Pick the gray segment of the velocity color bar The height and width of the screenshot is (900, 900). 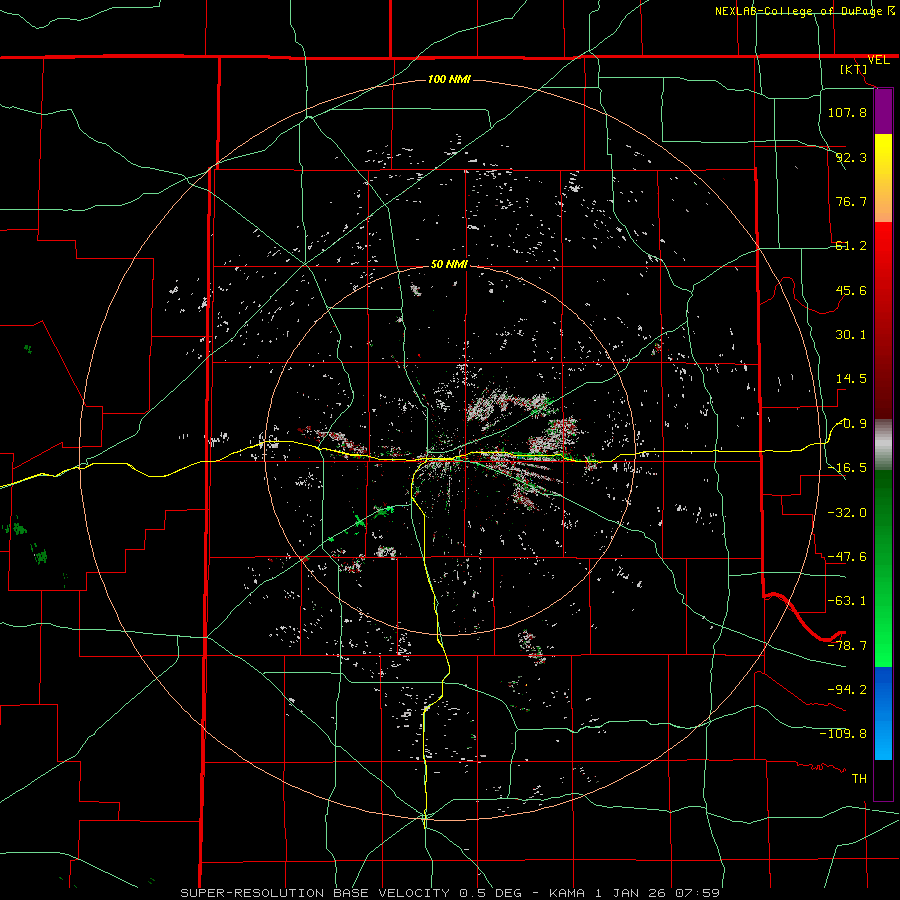point(883,445)
